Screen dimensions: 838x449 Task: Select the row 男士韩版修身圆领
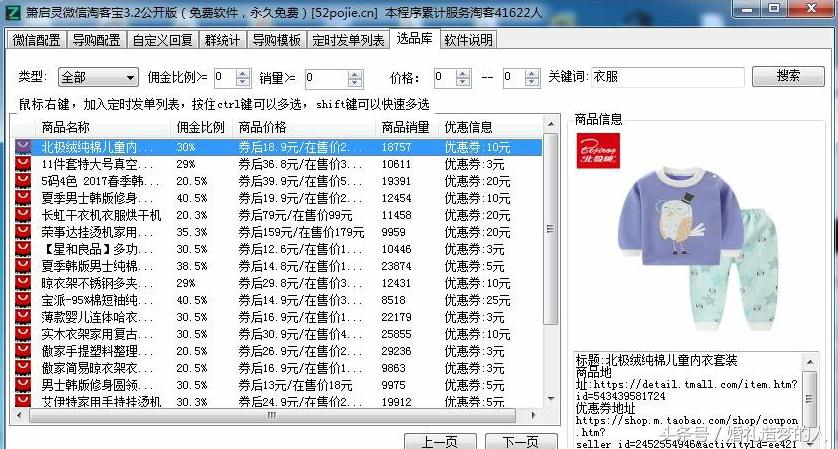coord(278,385)
